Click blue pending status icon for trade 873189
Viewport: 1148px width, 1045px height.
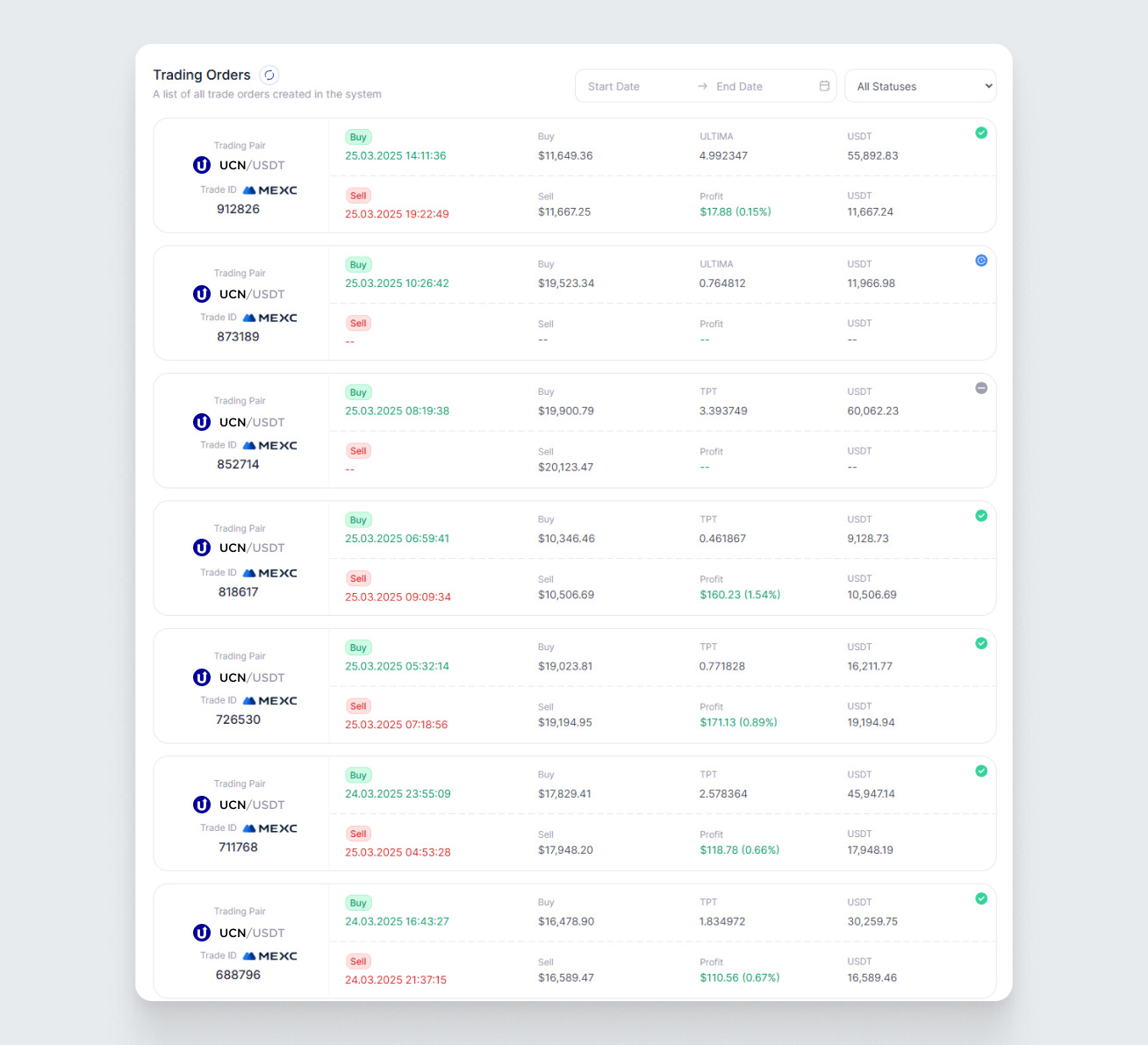click(981, 261)
